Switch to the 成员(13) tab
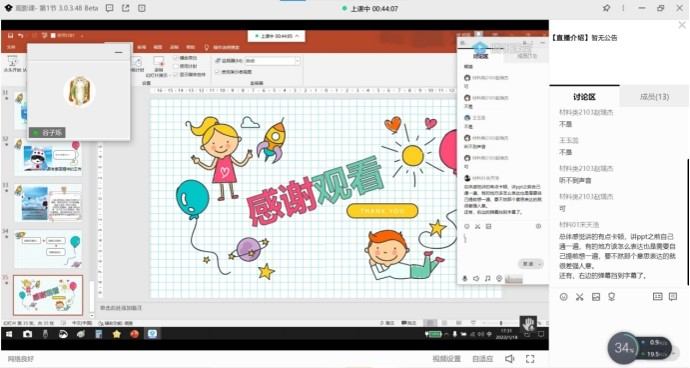The image size is (690, 368). coord(654,97)
